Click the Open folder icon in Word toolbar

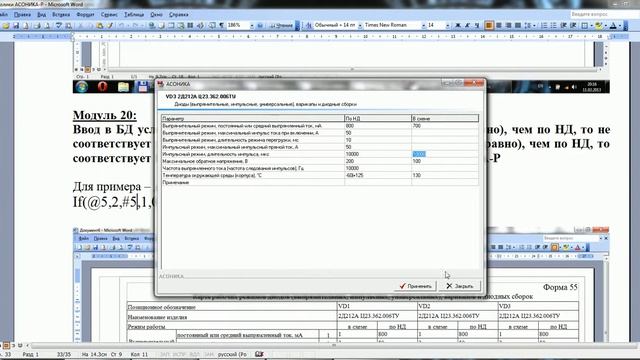pos(6,26)
